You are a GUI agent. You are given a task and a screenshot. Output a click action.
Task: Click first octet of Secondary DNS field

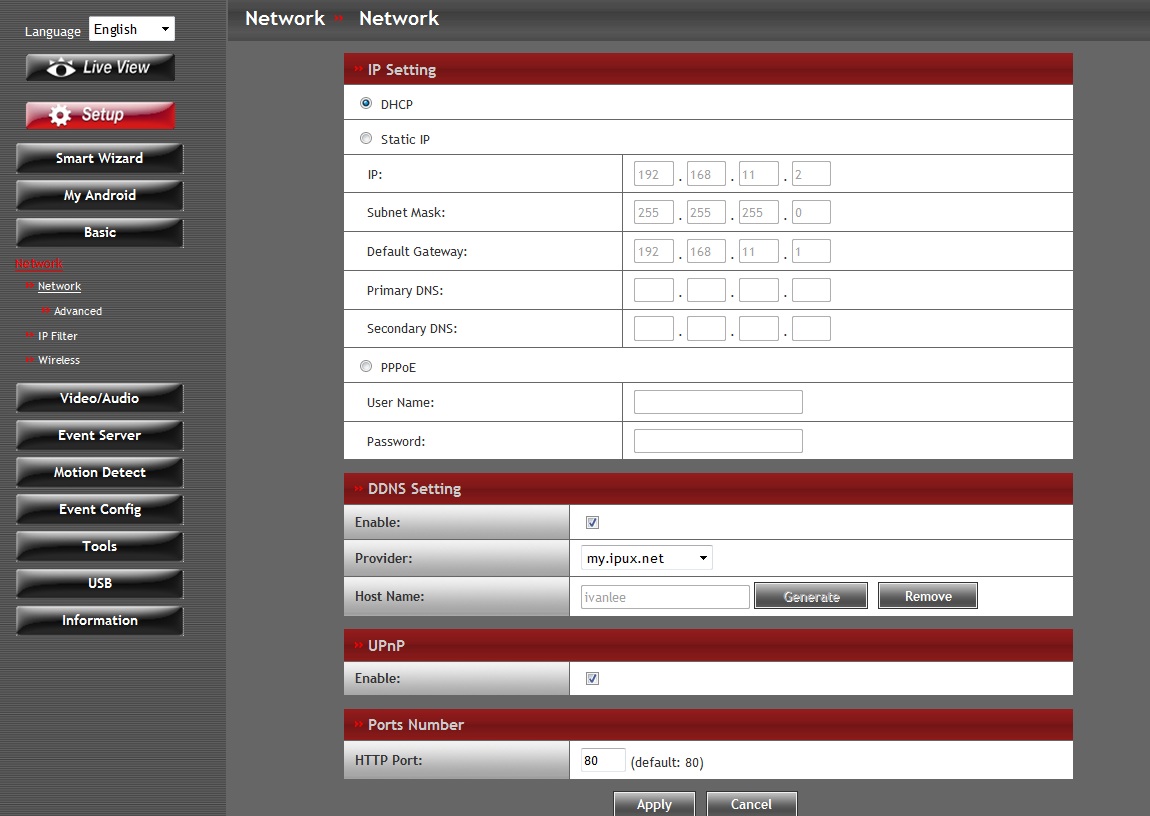click(653, 328)
